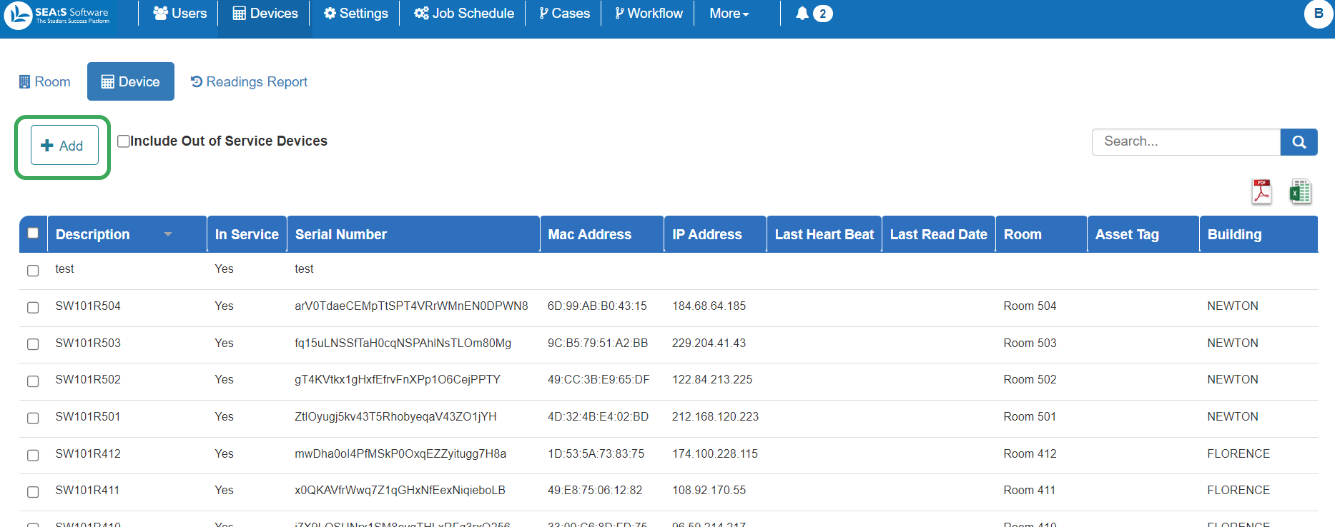1335x527 pixels.
Task: Check the SW101R412 row checkbox
Action: pos(33,455)
